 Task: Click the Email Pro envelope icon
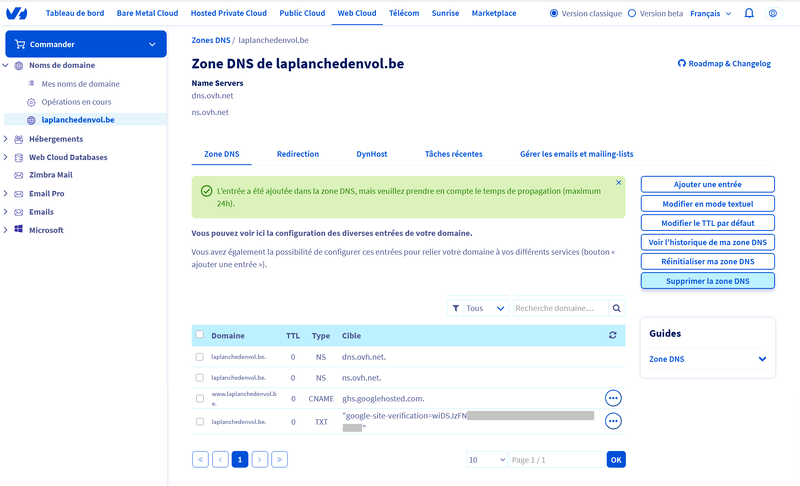19,194
